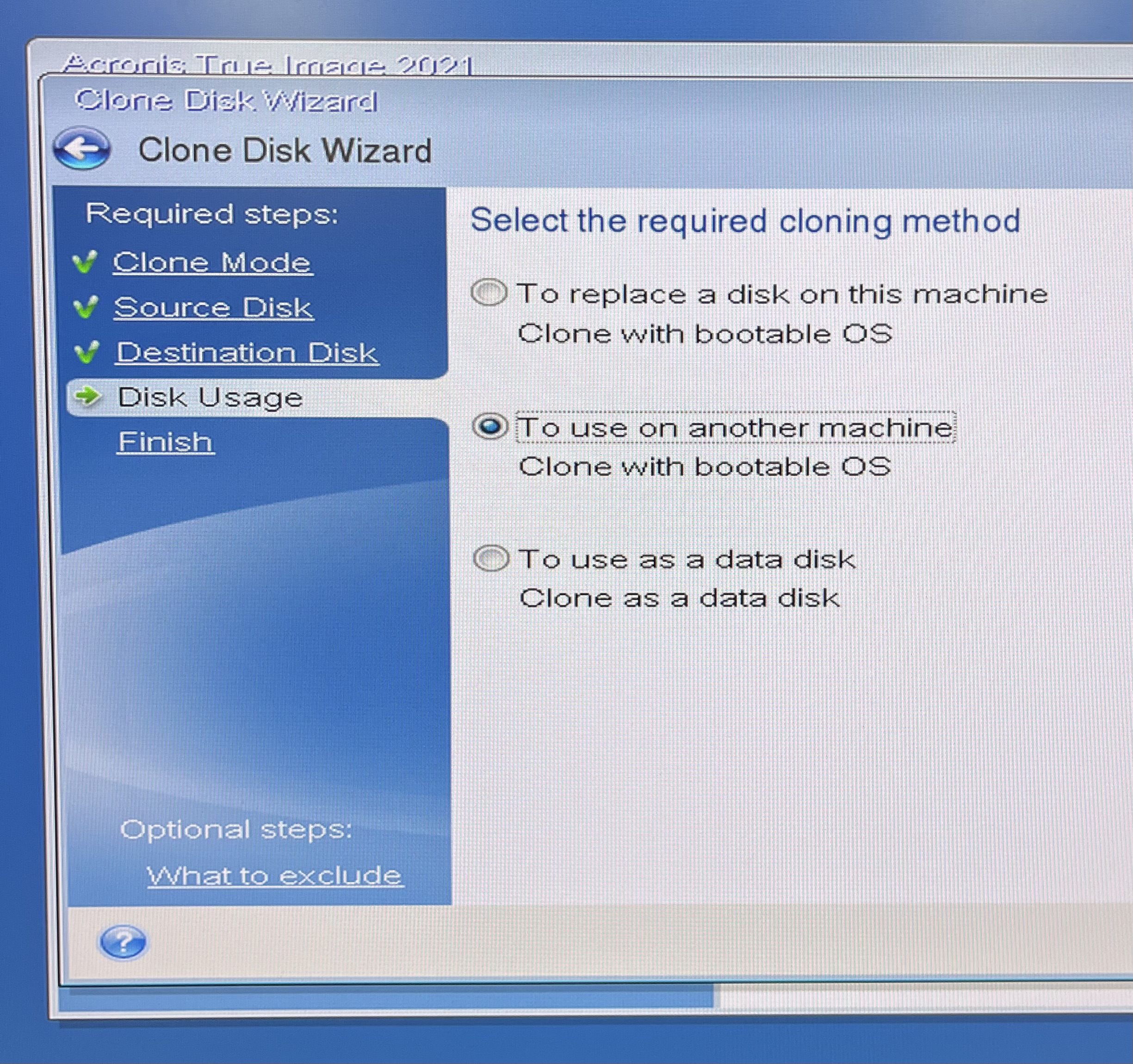Click the green arrow next to Disk Usage
This screenshot has height=1064, width=1133.
coord(88,396)
